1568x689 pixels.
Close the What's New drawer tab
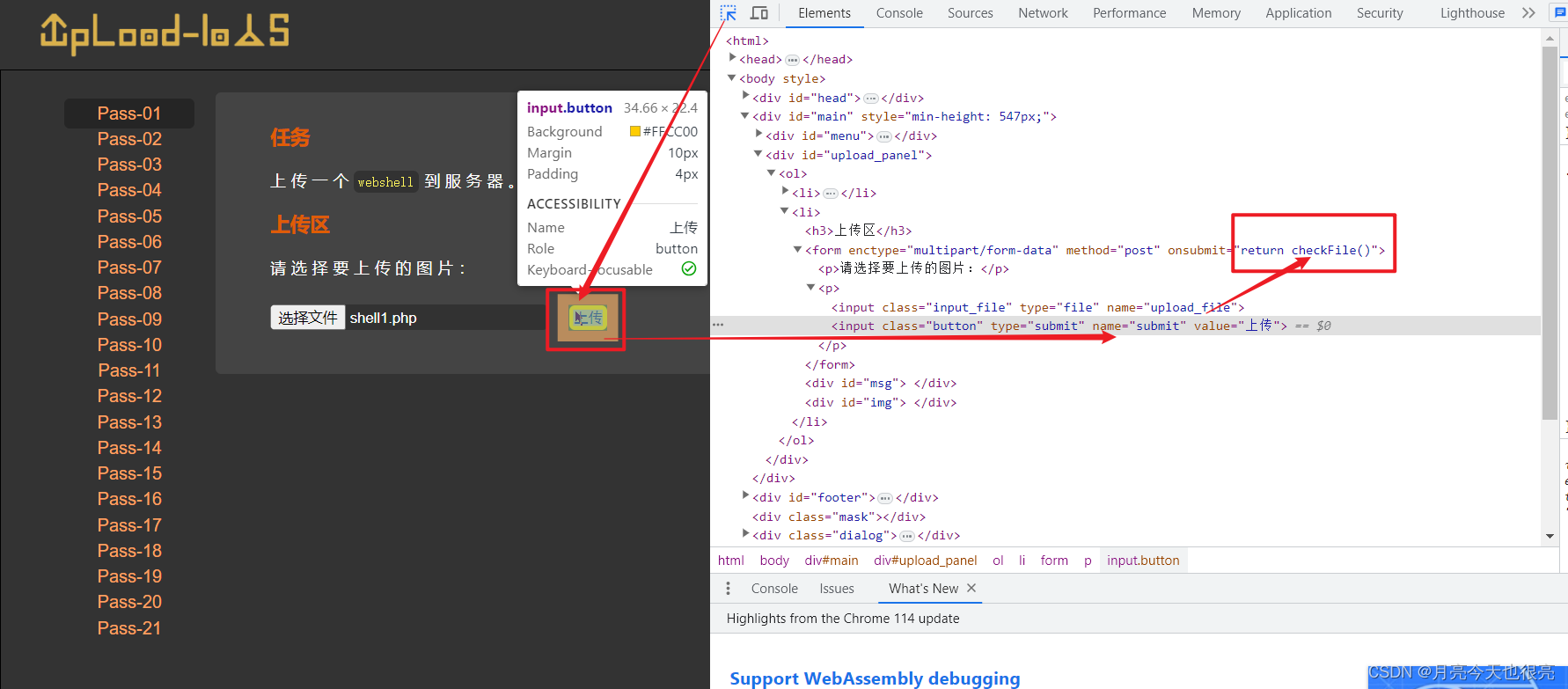971,588
